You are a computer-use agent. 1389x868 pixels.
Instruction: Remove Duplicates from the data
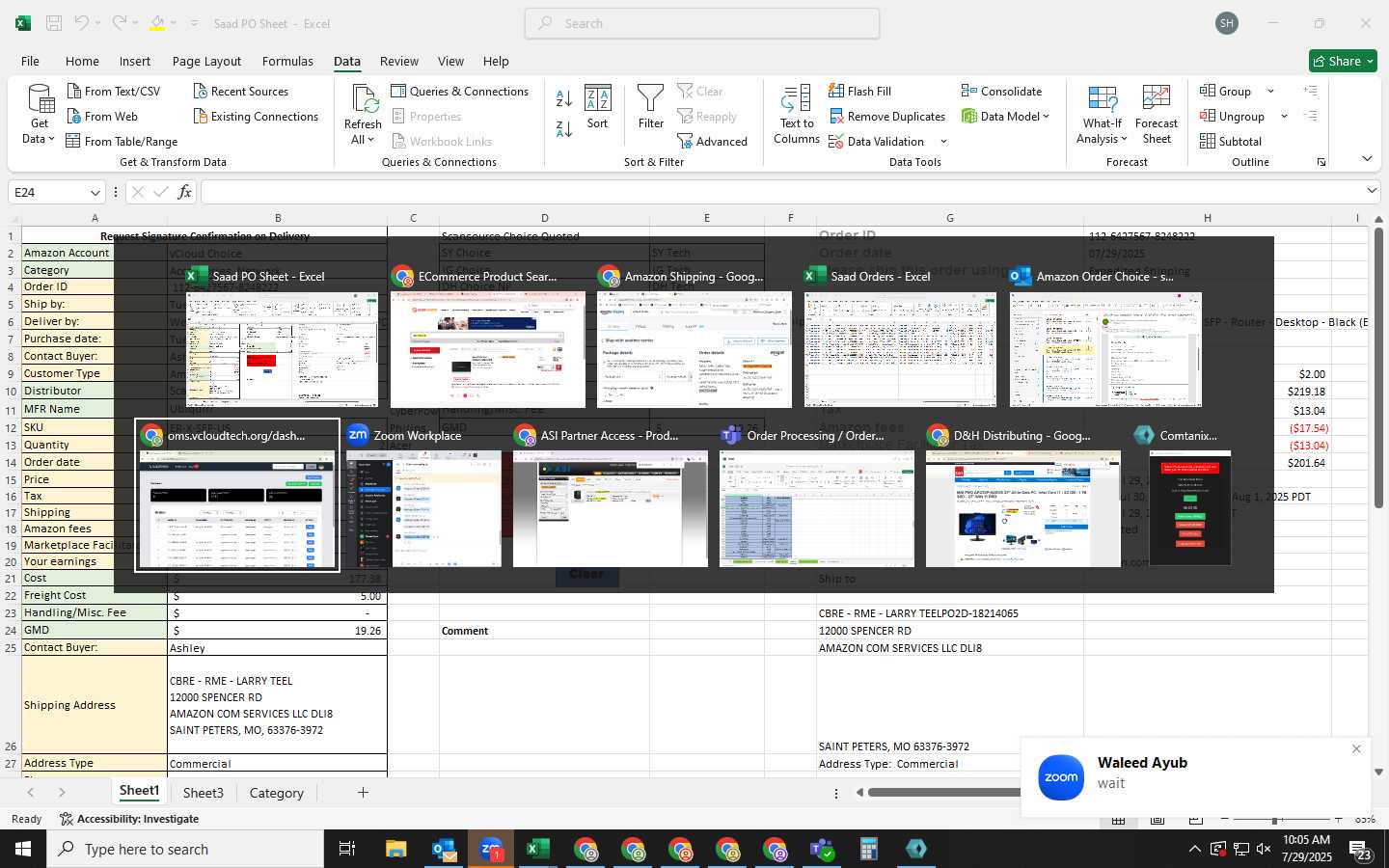[x=886, y=117]
